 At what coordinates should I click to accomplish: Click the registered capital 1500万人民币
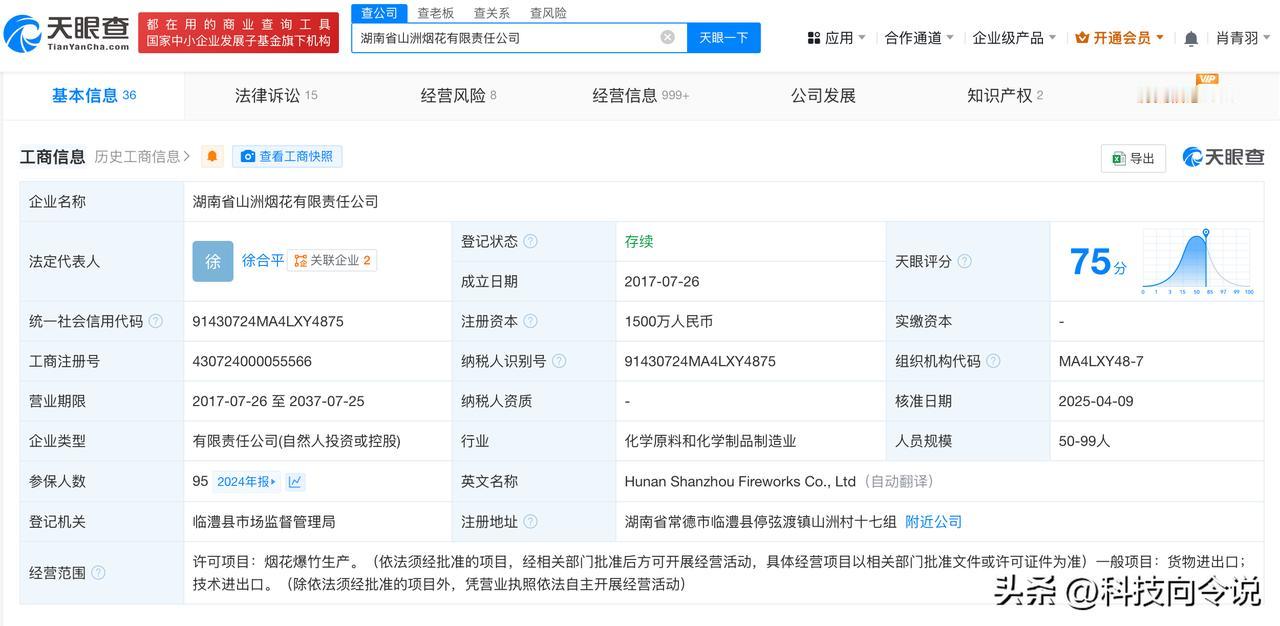click(669, 321)
